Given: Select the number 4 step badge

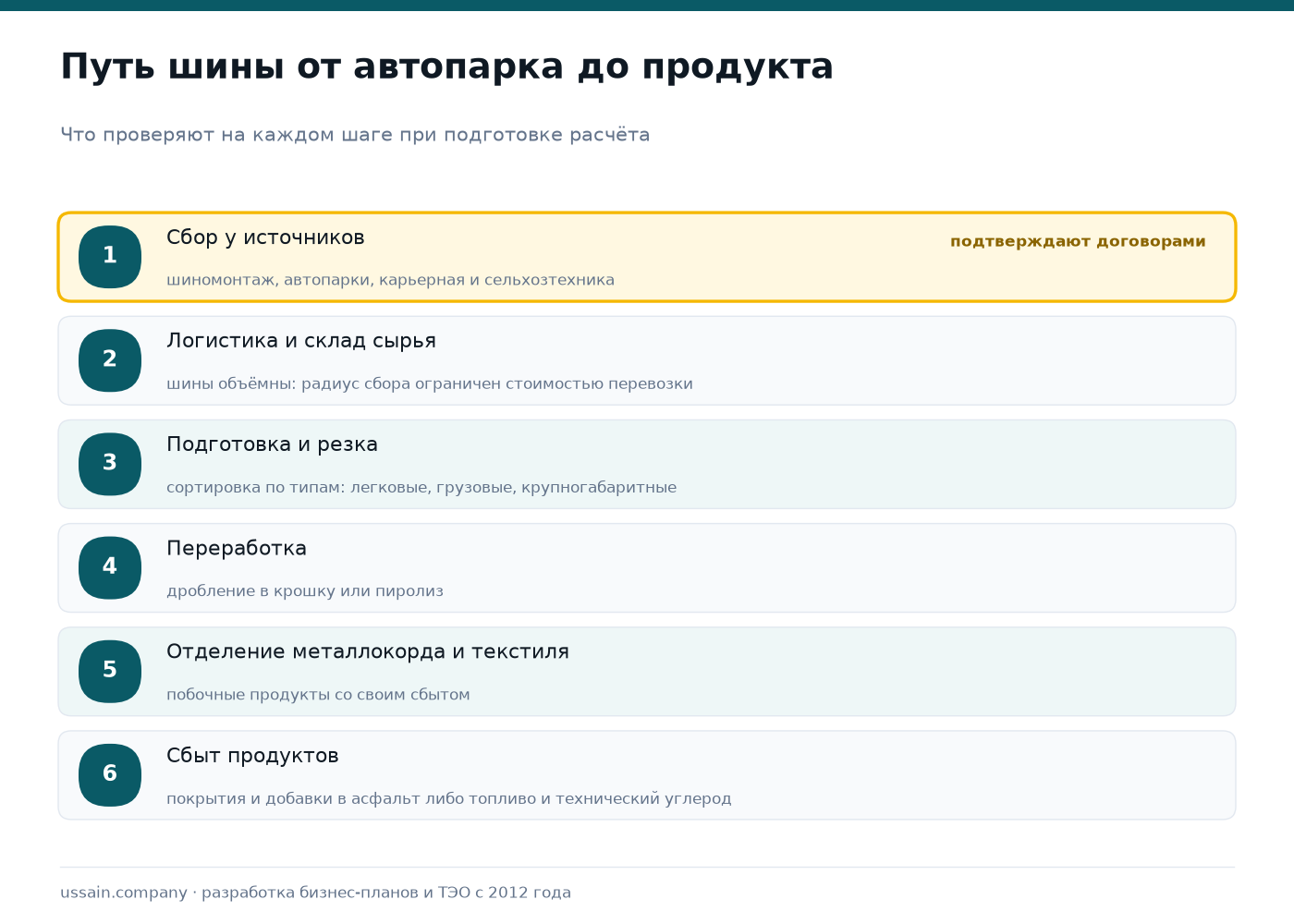Looking at the screenshot, I should point(110,567).
